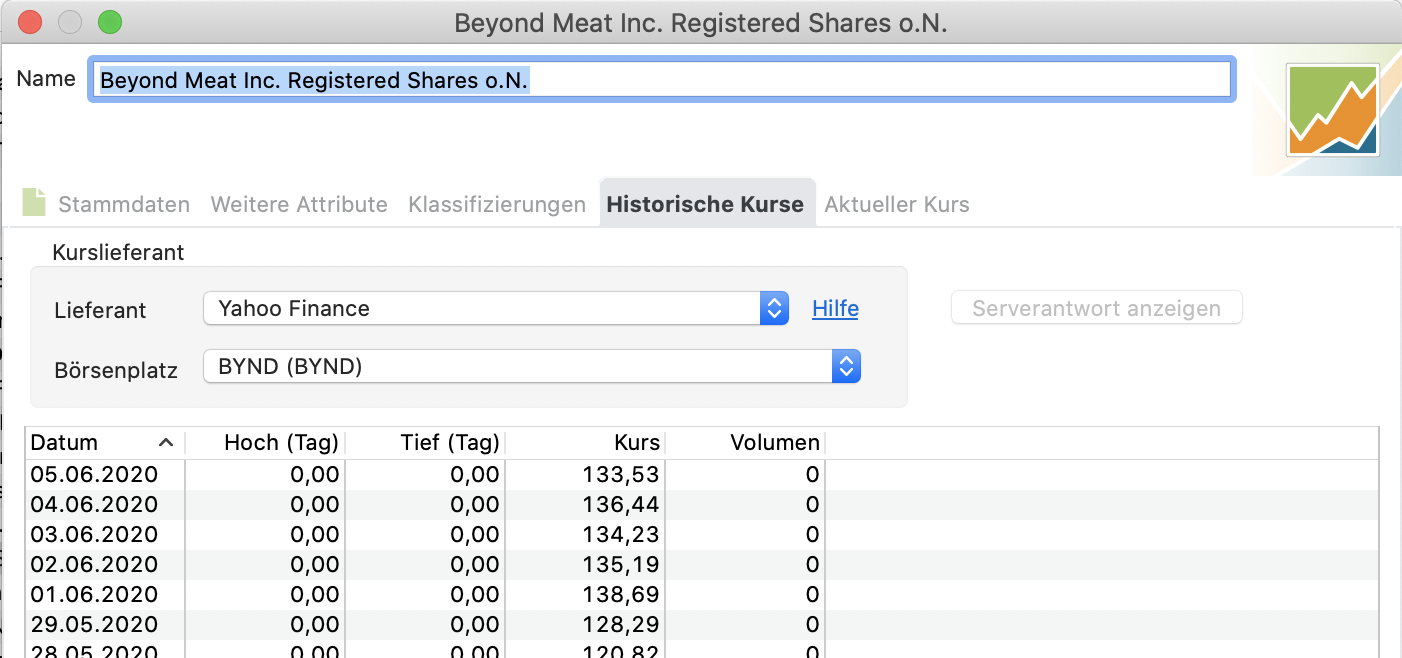Click the Hilfe link
The image size is (1402, 658).
pos(835,309)
